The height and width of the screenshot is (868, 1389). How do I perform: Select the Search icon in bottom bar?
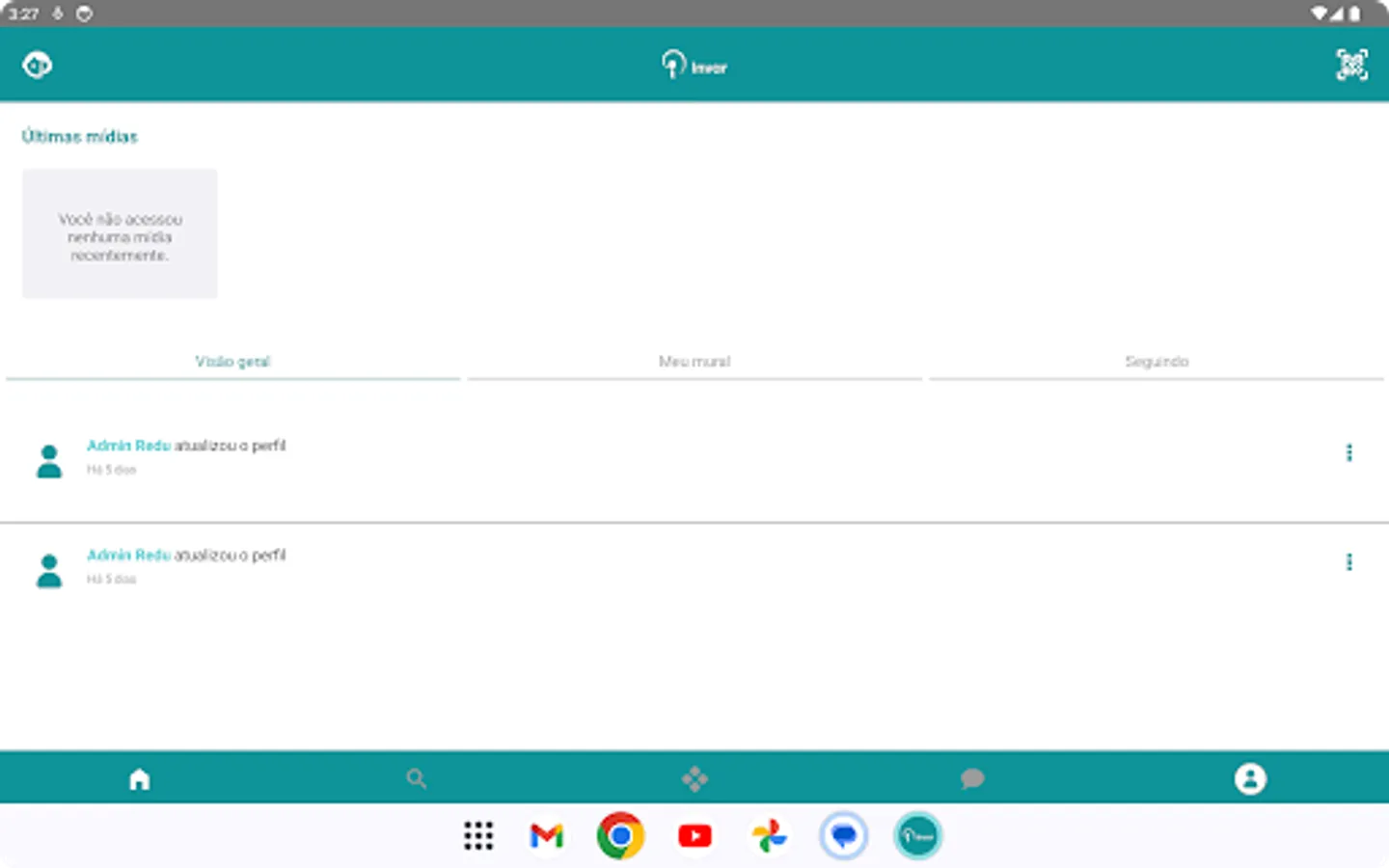click(417, 778)
